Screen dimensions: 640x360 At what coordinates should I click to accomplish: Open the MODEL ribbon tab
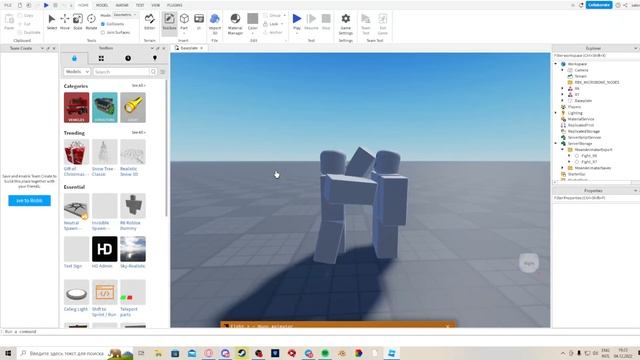pyautogui.click(x=102, y=5)
